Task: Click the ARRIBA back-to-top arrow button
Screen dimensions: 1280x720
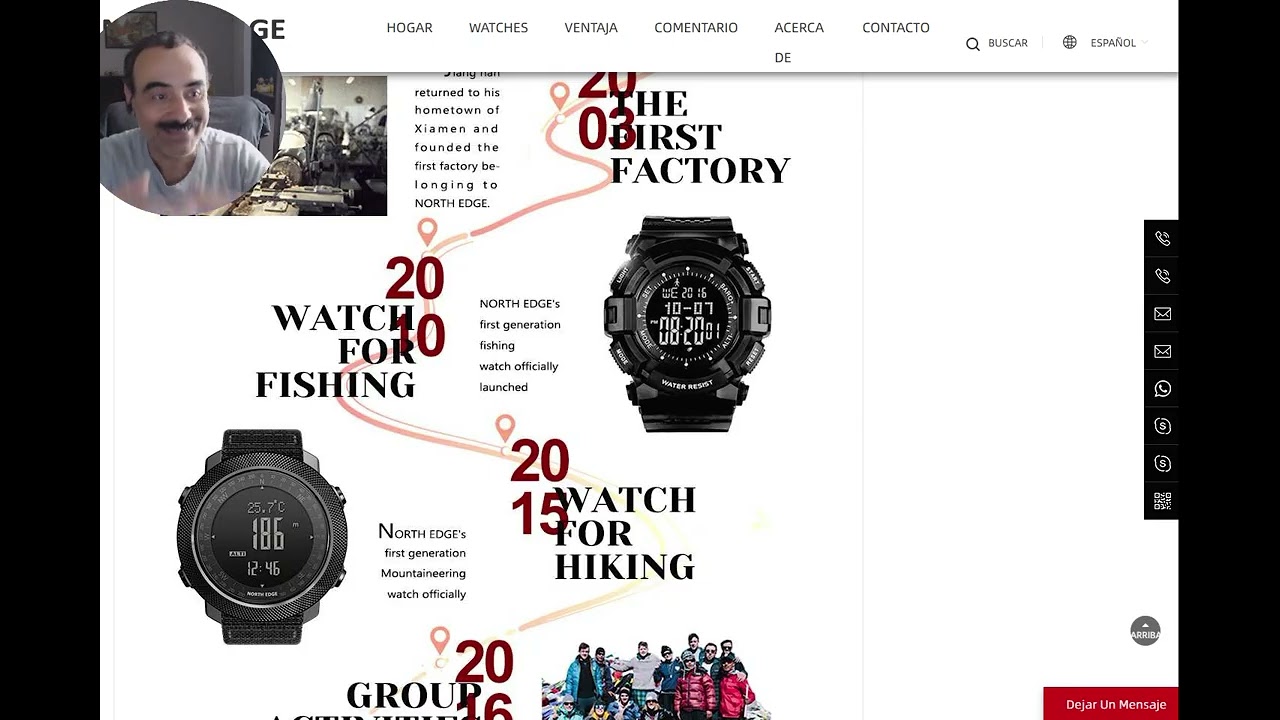Action: [x=1145, y=630]
